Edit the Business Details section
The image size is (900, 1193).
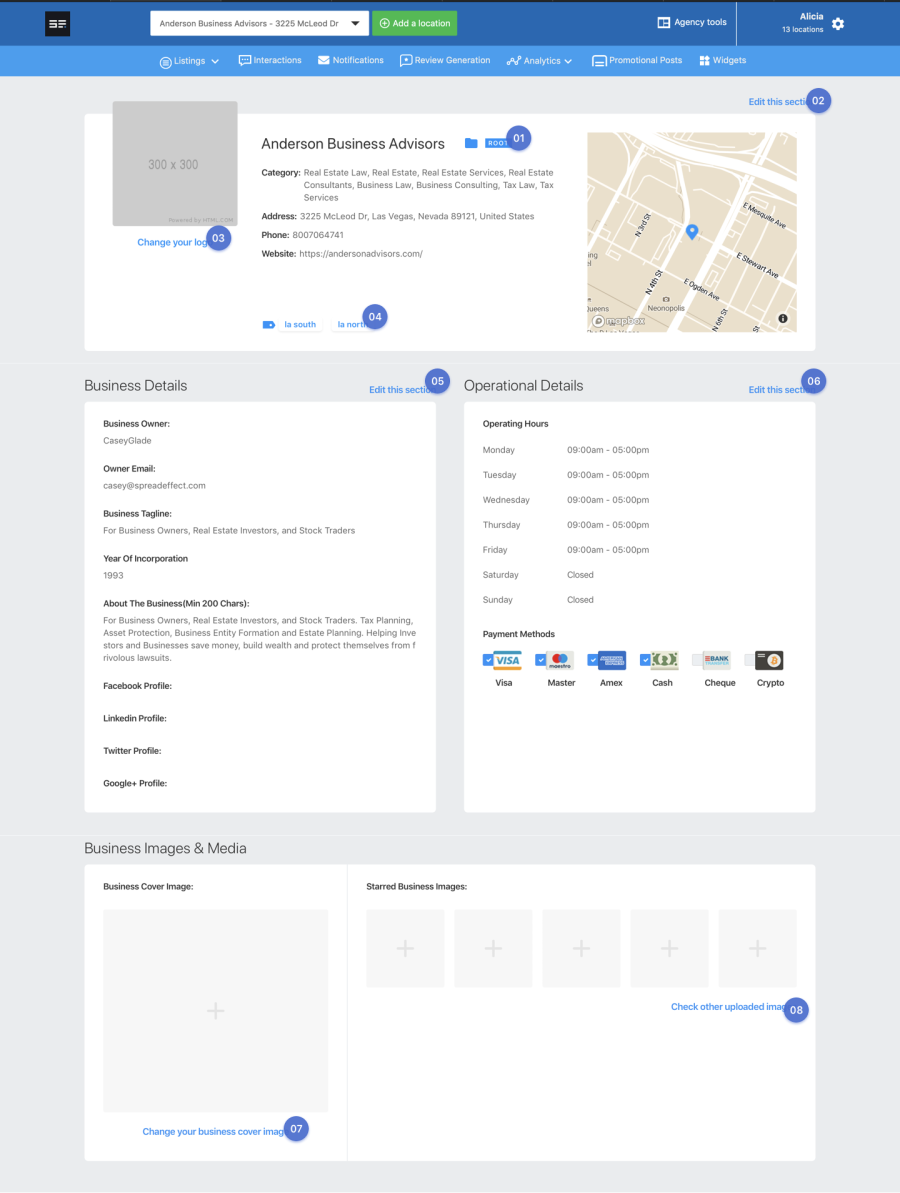point(399,390)
